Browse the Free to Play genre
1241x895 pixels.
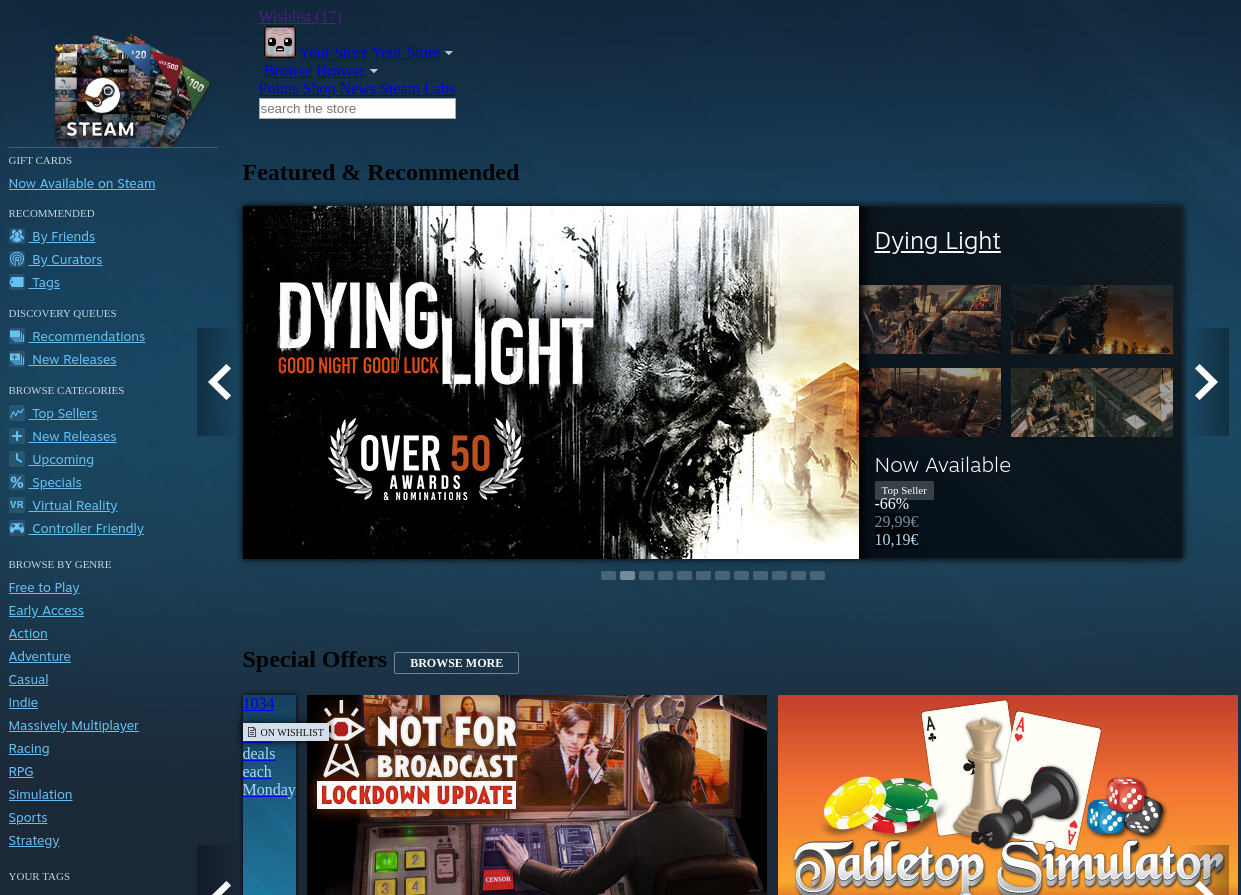pyautogui.click(x=44, y=587)
